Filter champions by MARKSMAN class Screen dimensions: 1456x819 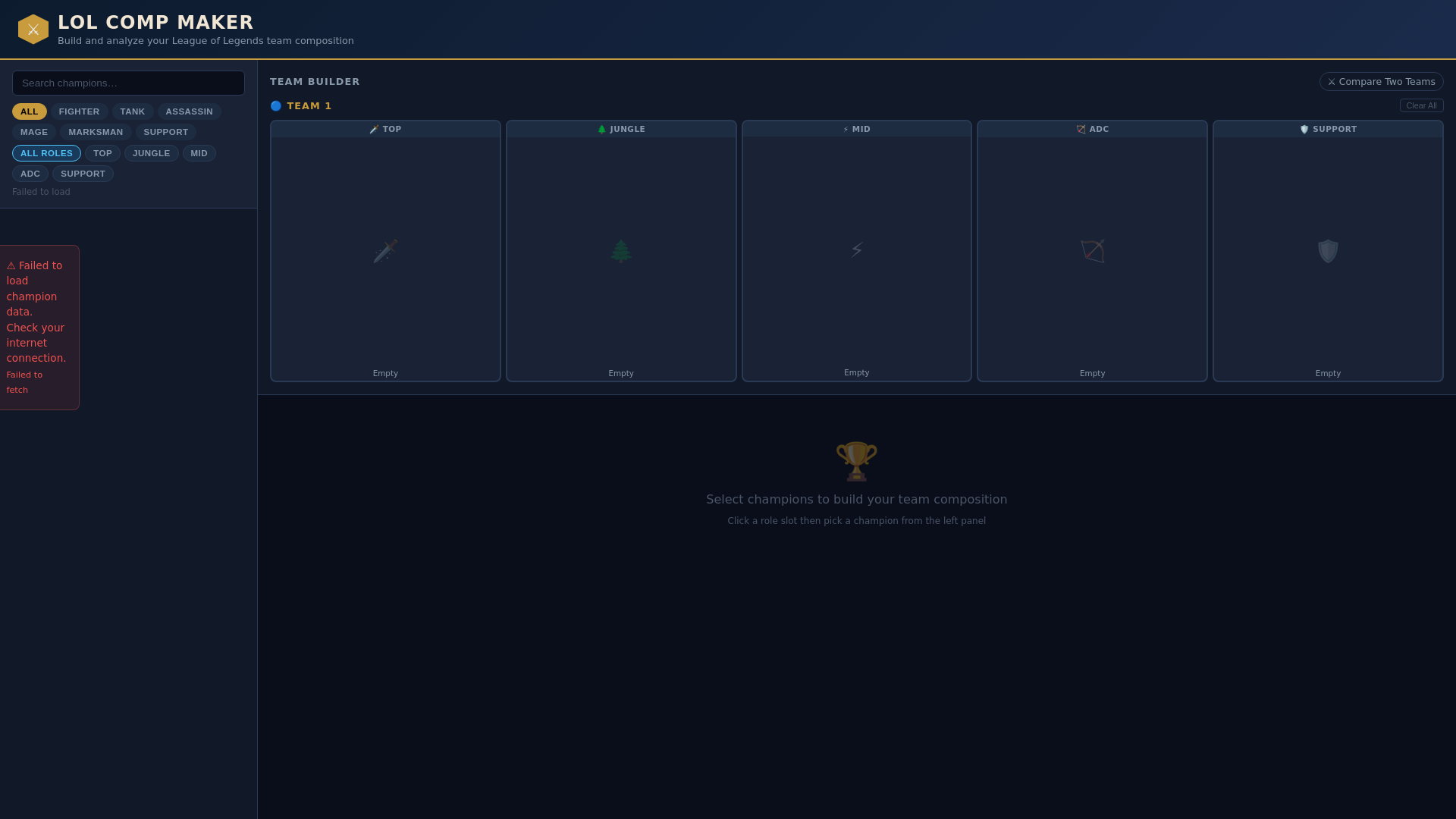(x=96, y=132)
